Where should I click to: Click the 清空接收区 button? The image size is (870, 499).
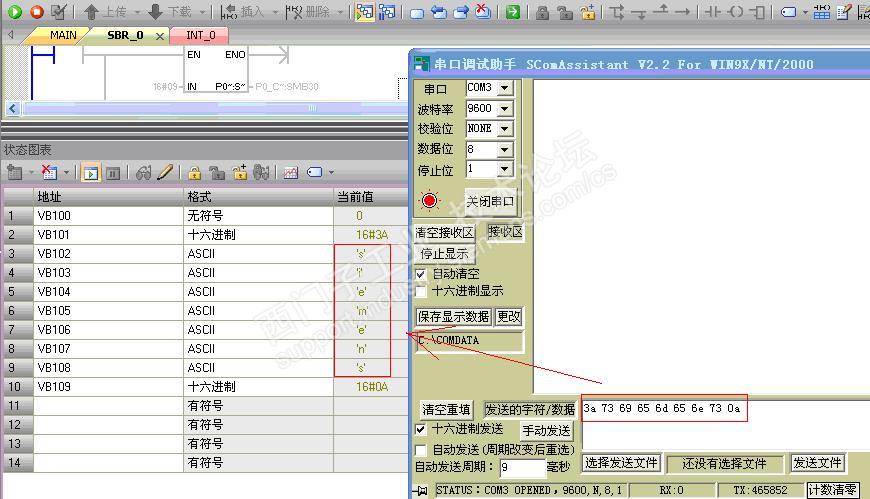click(x=444, y=233)
